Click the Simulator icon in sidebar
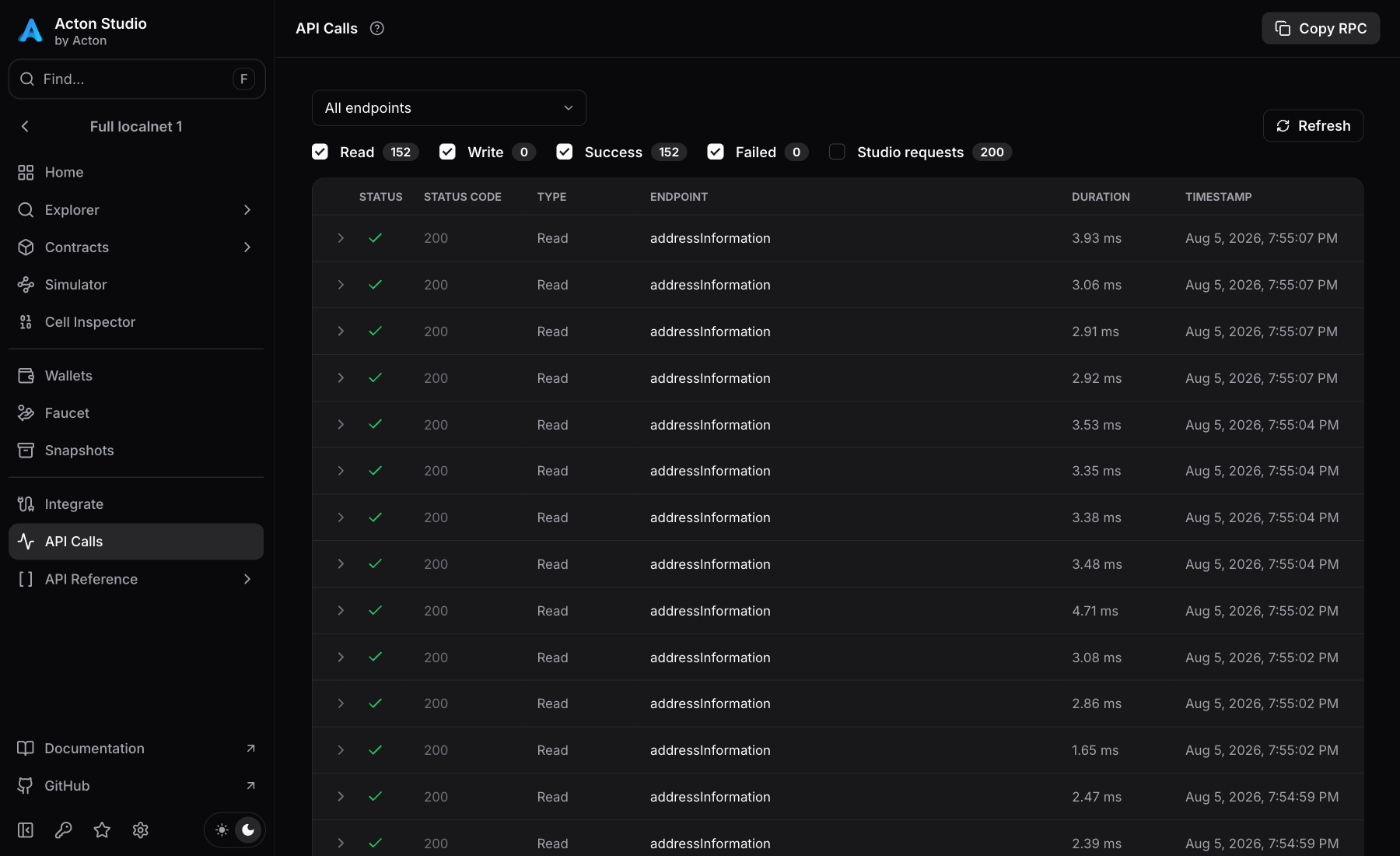Screen dimensions: 1400x856 point(26,285)
